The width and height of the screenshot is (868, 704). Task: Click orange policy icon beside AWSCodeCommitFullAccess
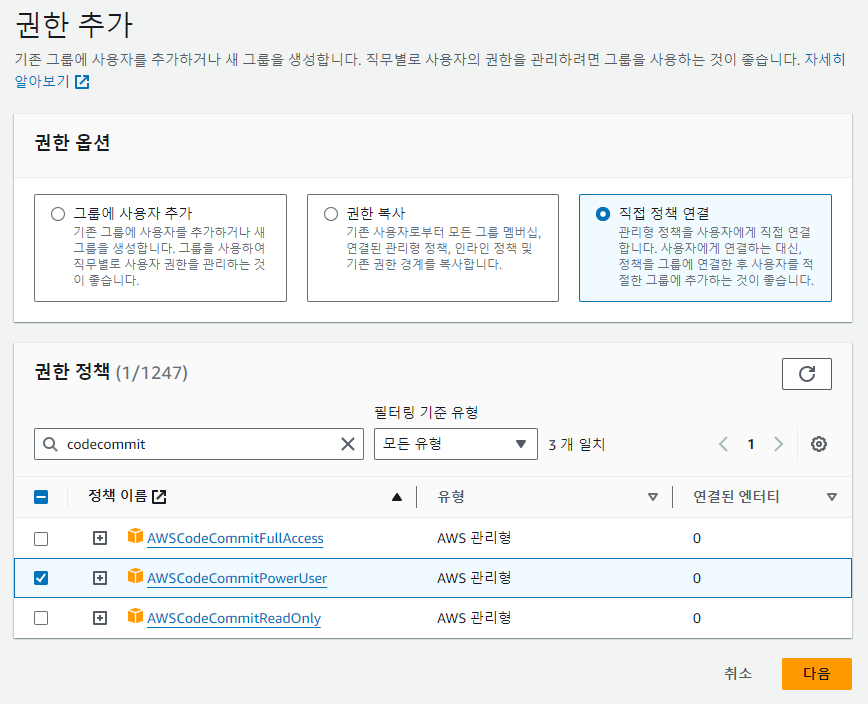click(135, 536)
